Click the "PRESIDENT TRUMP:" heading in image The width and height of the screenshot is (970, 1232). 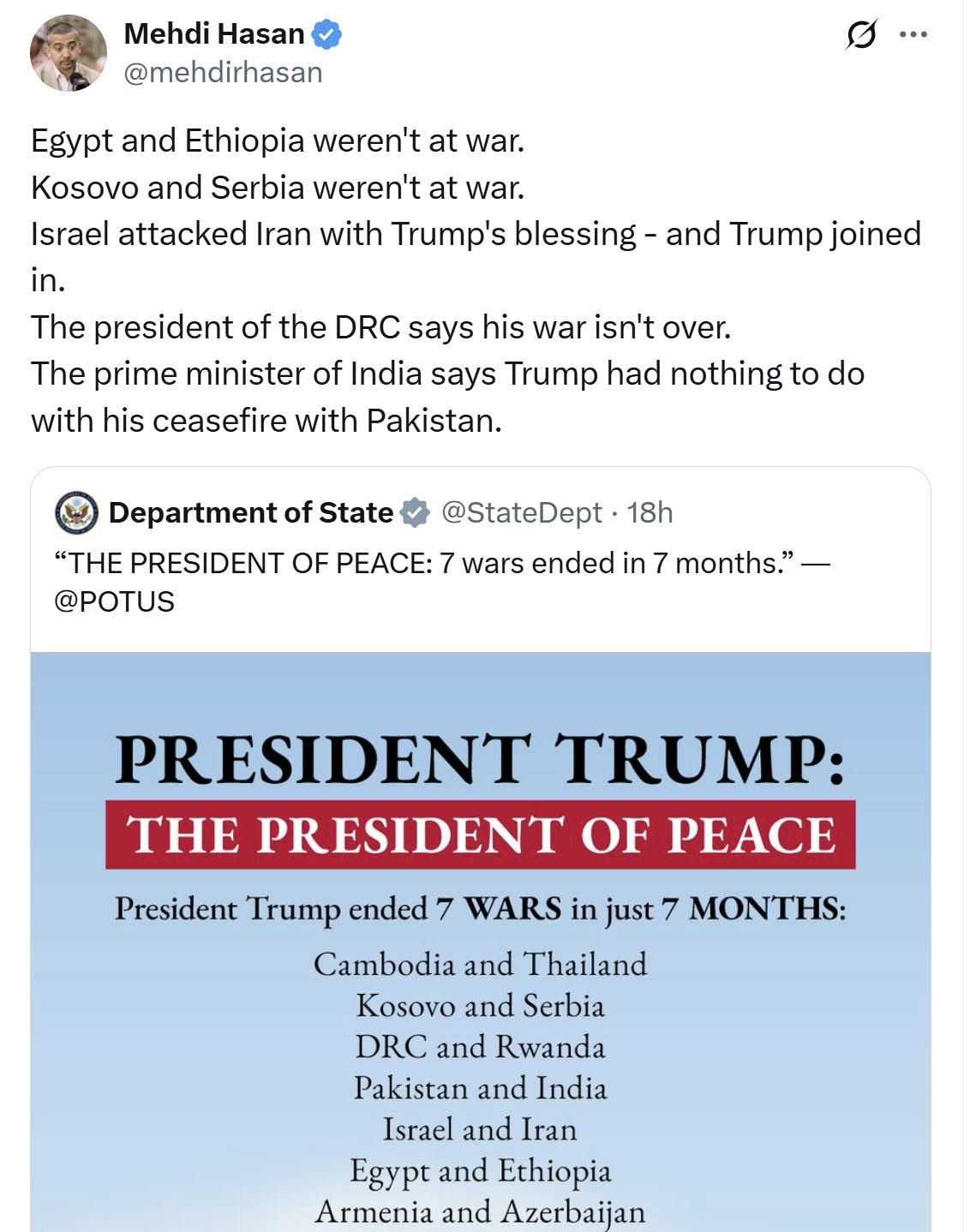click(x=480, y=759)
